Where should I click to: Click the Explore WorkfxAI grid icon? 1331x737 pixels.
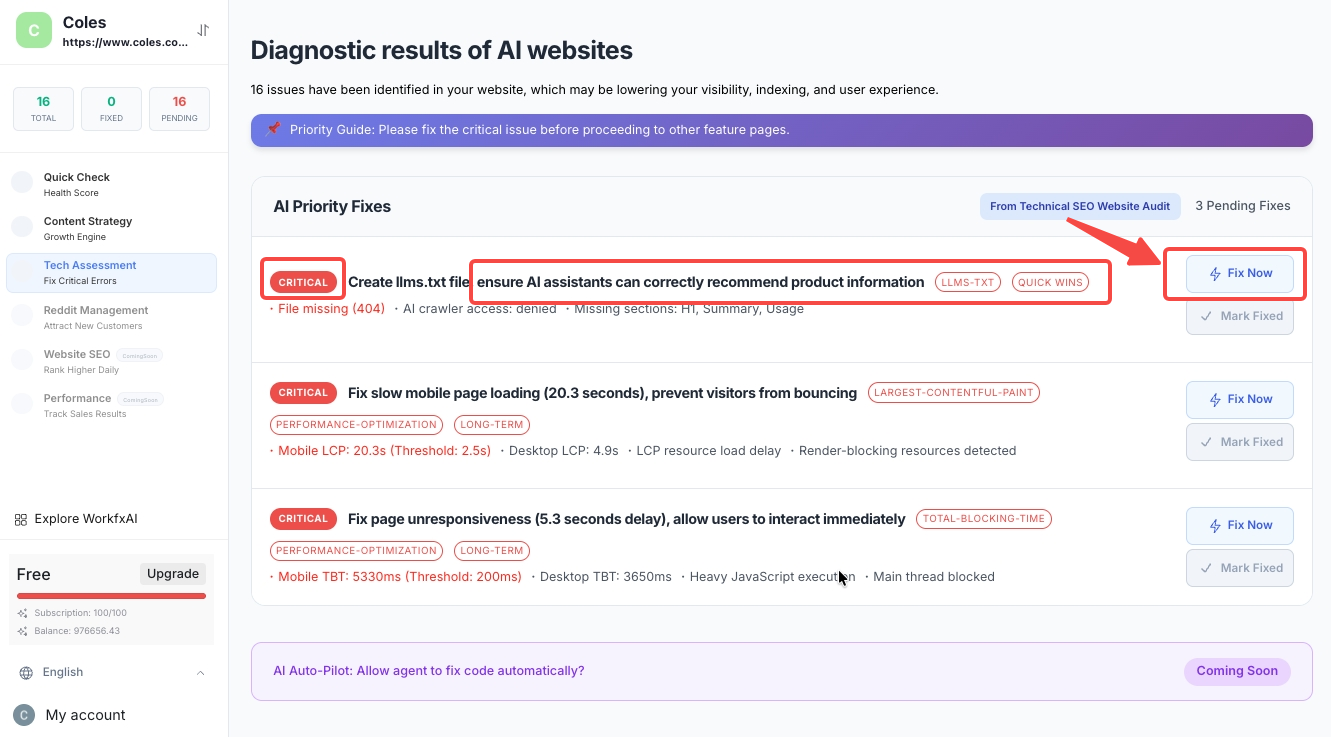coord(21,519)
